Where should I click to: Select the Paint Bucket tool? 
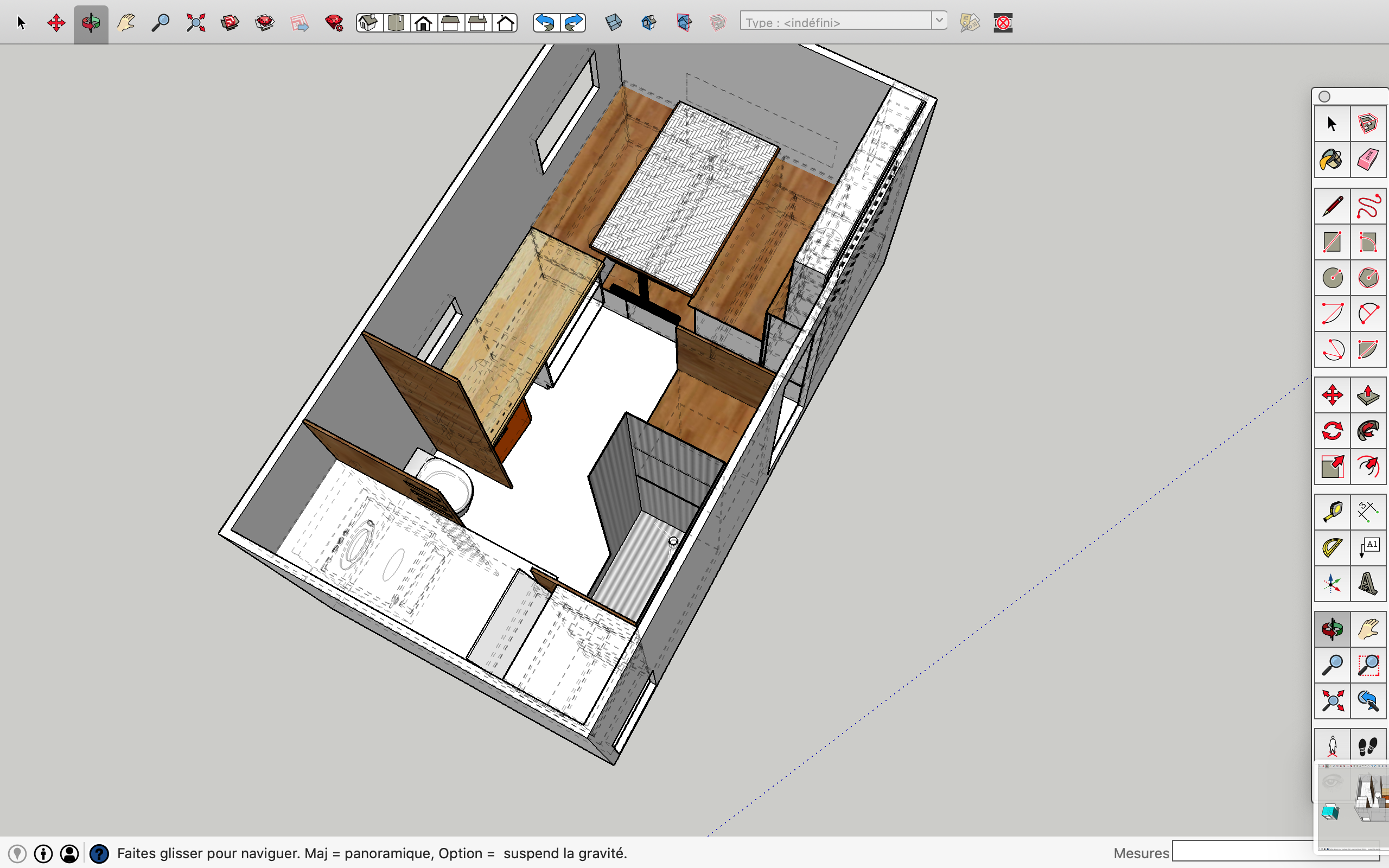[x=1331, y=159]
